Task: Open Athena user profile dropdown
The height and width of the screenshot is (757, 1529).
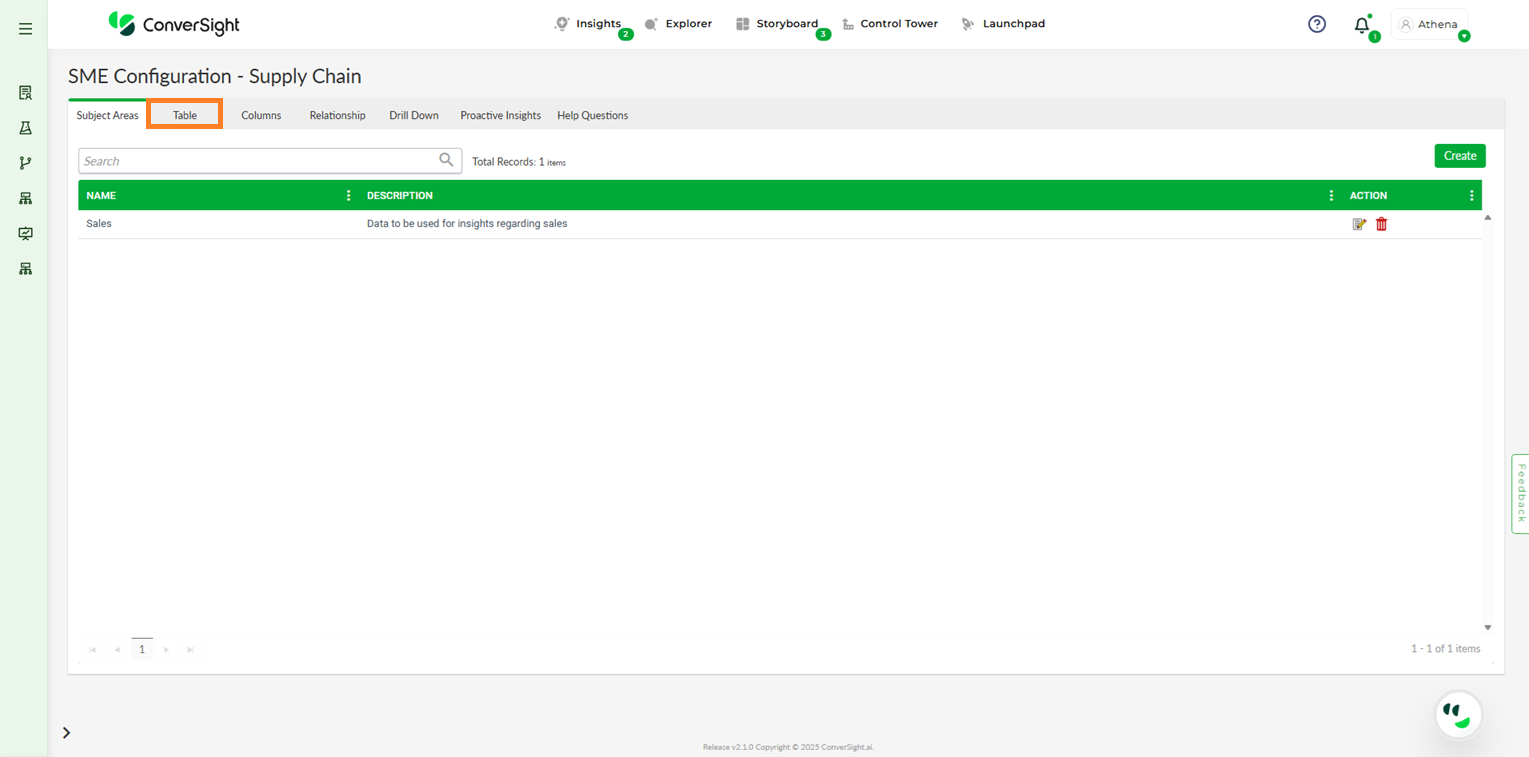Action: 1430,25
